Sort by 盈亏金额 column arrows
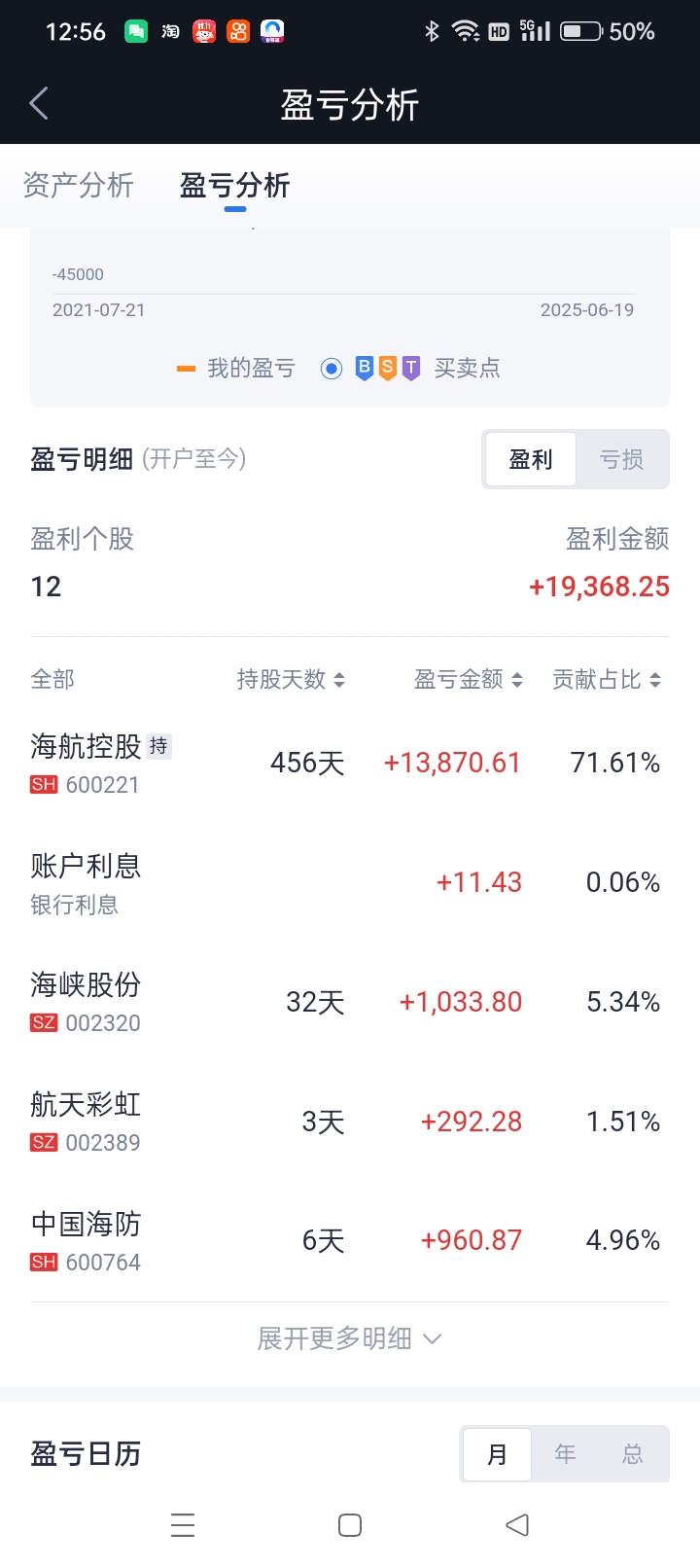Screen dimensions: 700x1568 517,680
